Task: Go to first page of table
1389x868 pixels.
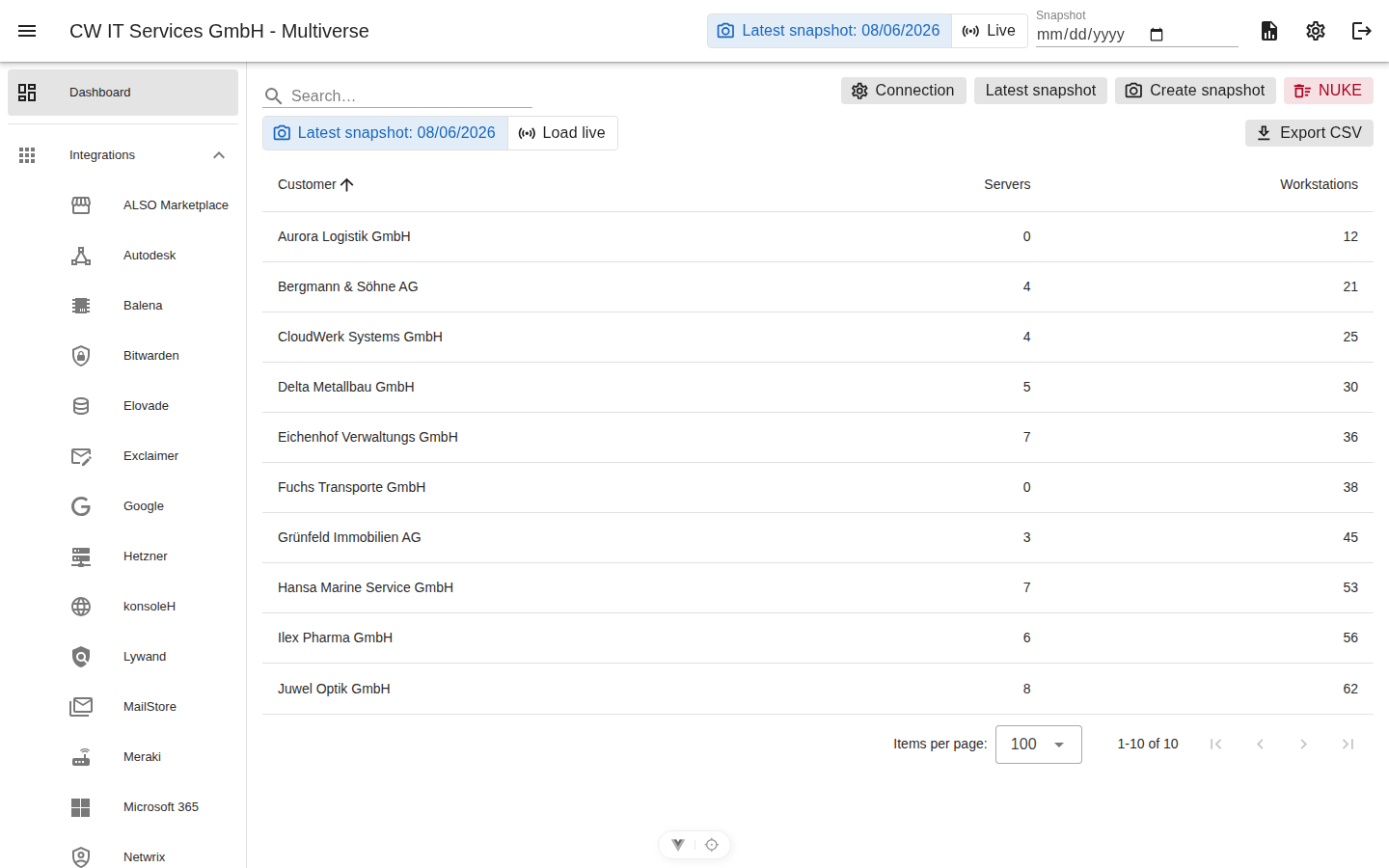Action: click(x=1215, y=745)
